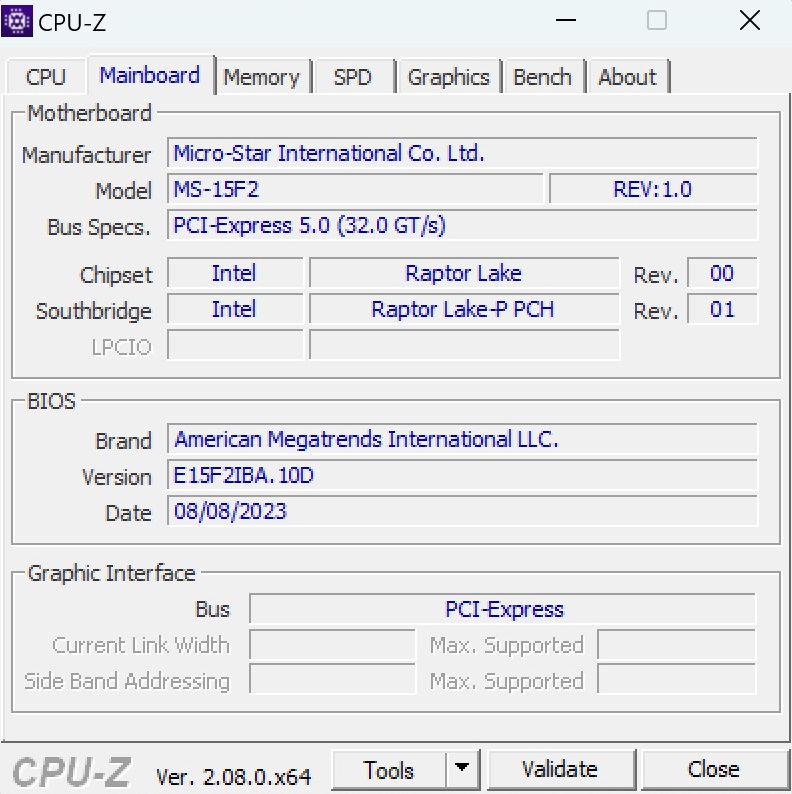Click the BIOS Date 08/08/2023
This screenshot has width=792, height=794.
[462, 511]
